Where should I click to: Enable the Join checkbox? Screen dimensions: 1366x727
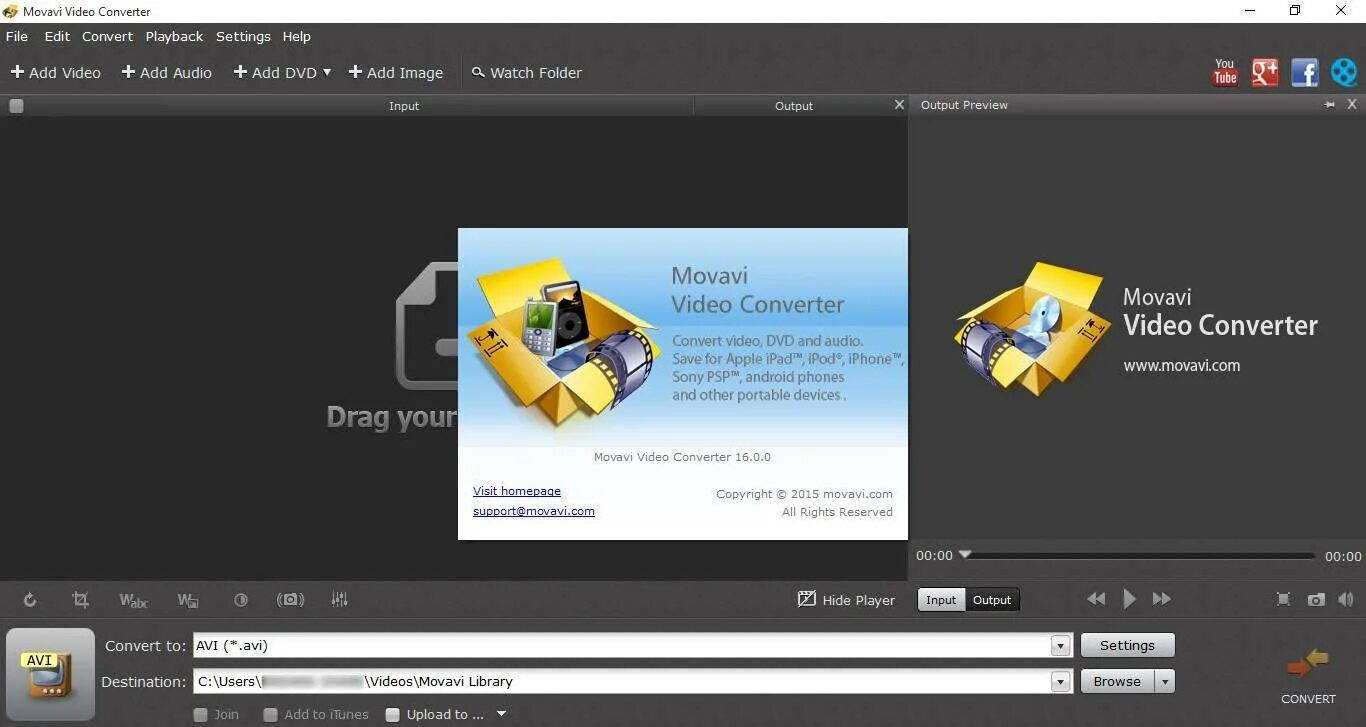200,715
